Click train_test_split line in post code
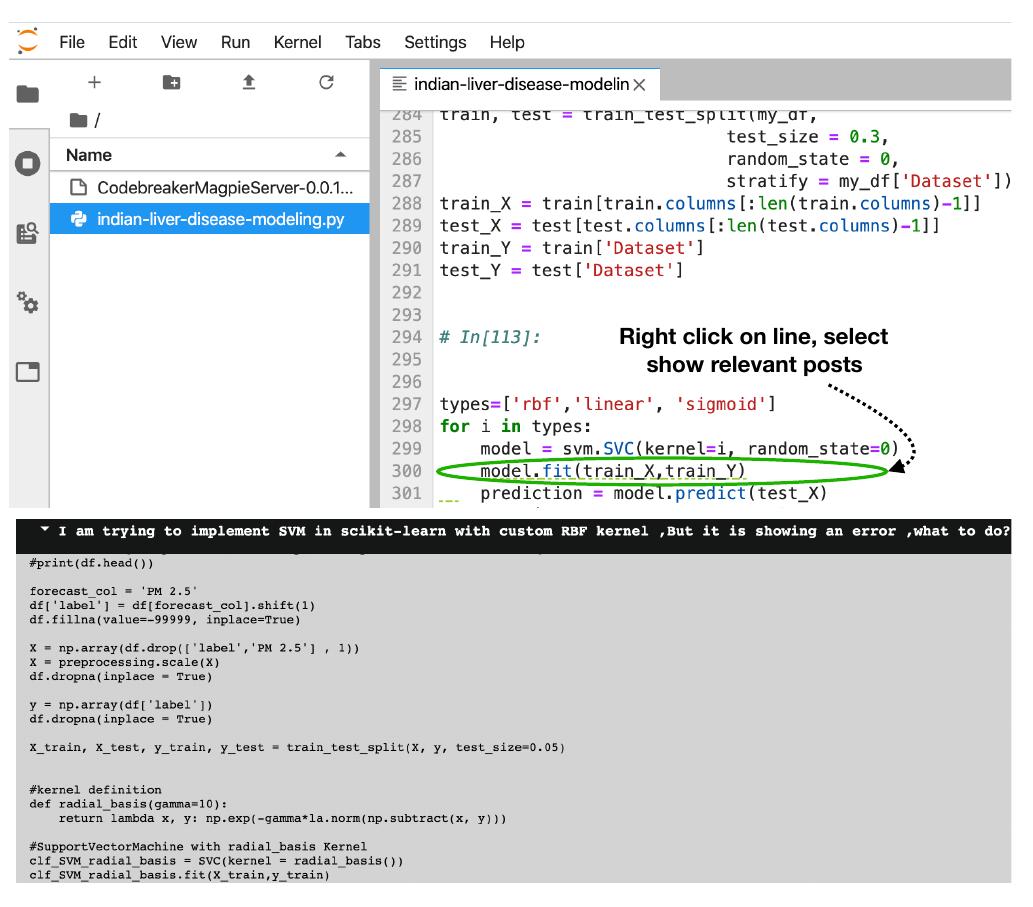The image size is (1033, 907). pyautogui.click(x=296, y=747)
